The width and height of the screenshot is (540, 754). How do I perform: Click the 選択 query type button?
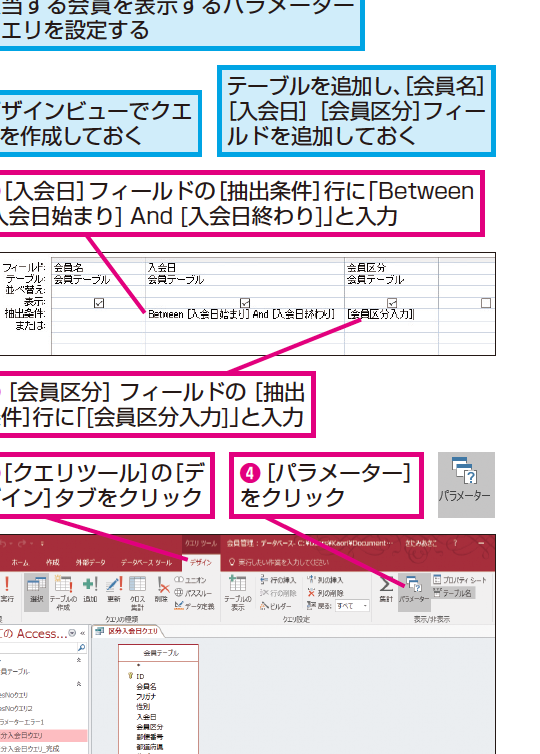36,591
